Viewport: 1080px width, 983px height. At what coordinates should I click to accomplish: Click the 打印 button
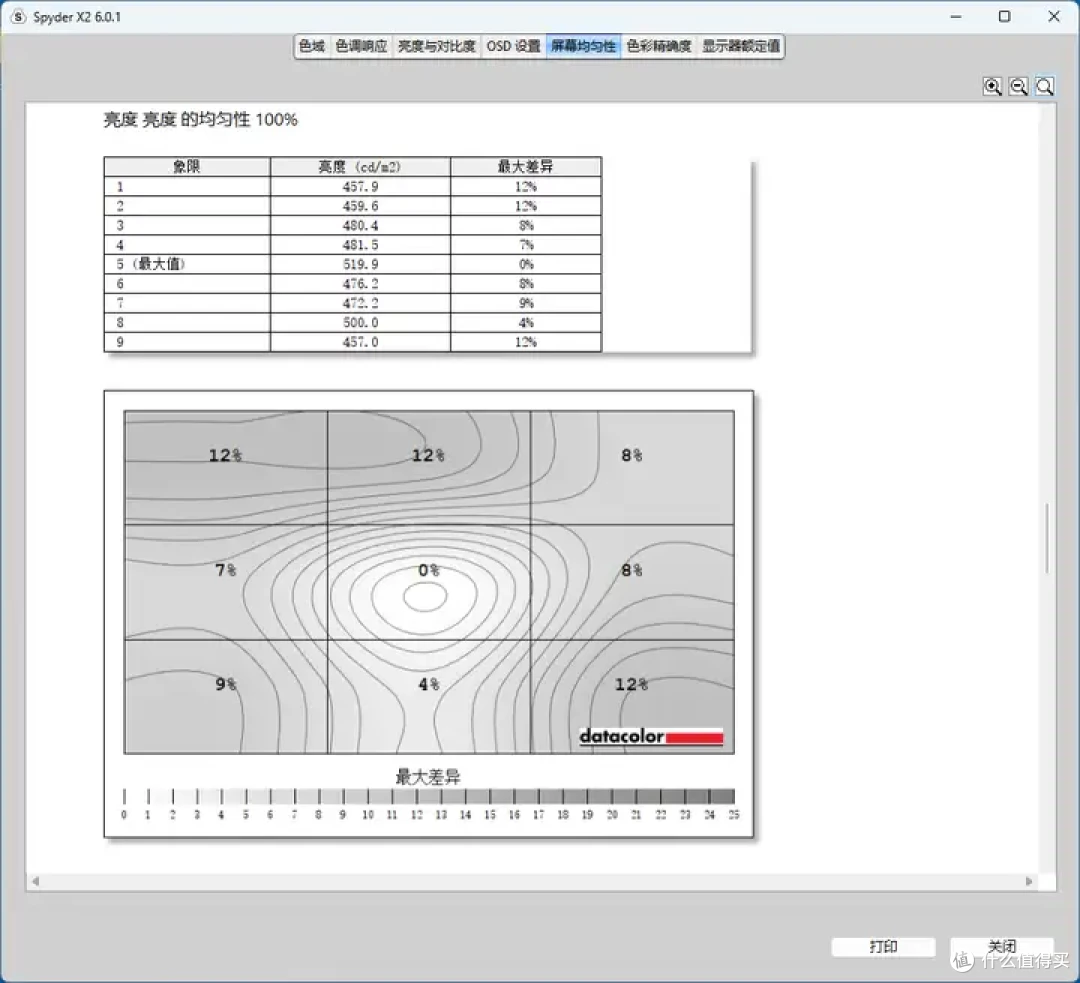(x=883, y=946)
